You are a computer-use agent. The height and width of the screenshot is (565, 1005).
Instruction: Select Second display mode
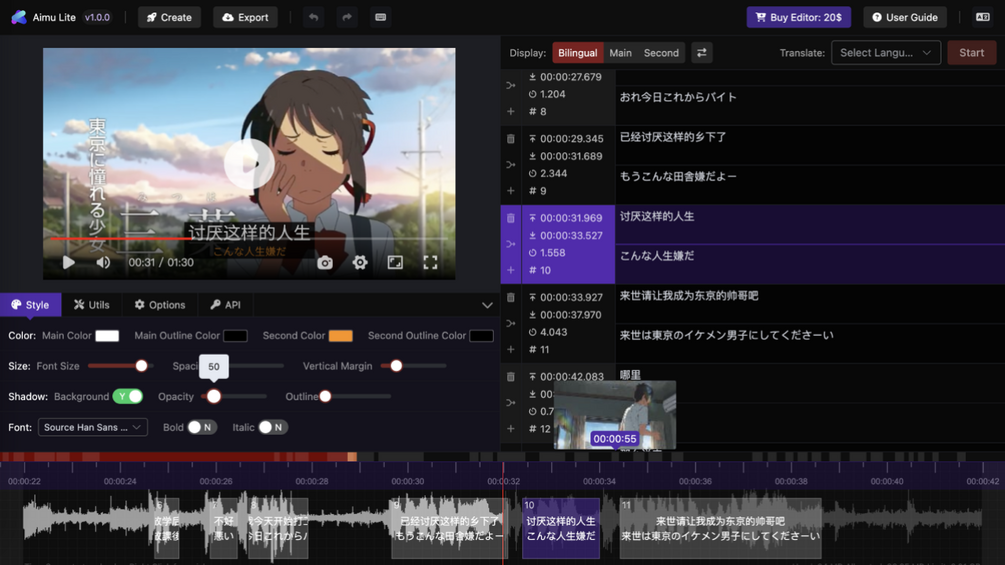coord(661,53)
